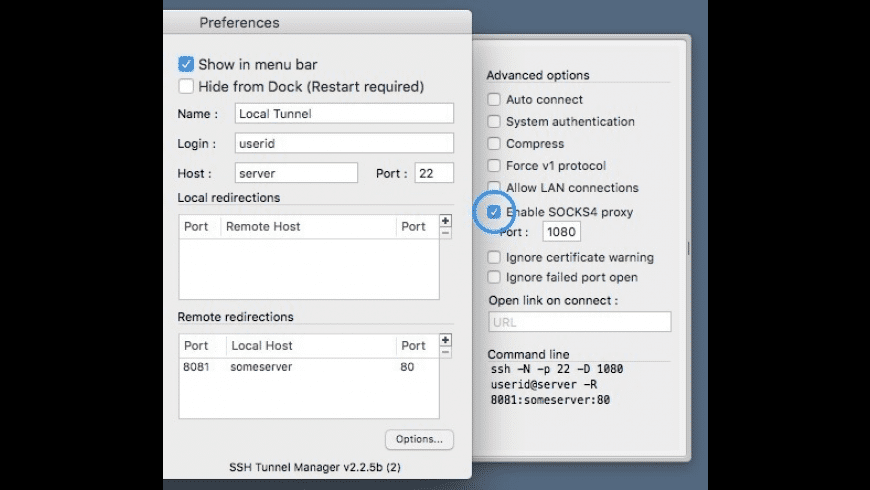Image resolution: width=870 pixels, height=490 pixels.
Task: Select the 8081 someserver remote redirection row
Action: pos(300,367)
